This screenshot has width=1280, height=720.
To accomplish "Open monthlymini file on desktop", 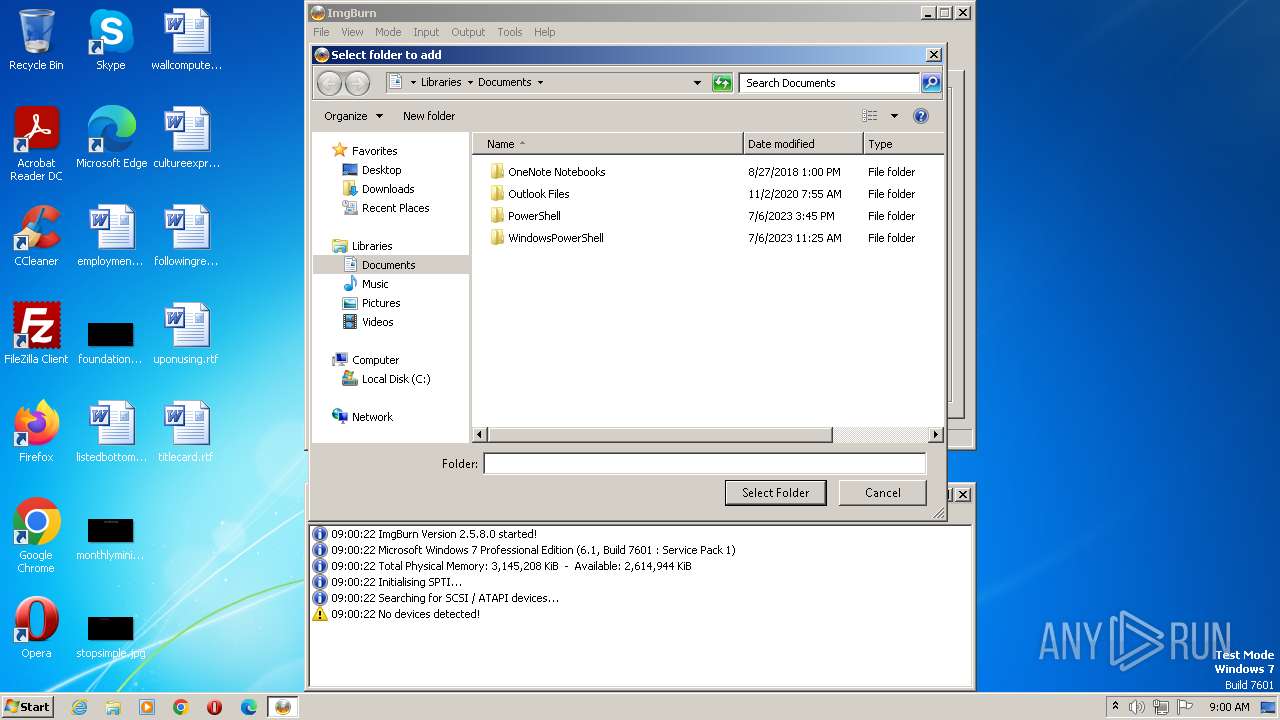I will (110, 538).
